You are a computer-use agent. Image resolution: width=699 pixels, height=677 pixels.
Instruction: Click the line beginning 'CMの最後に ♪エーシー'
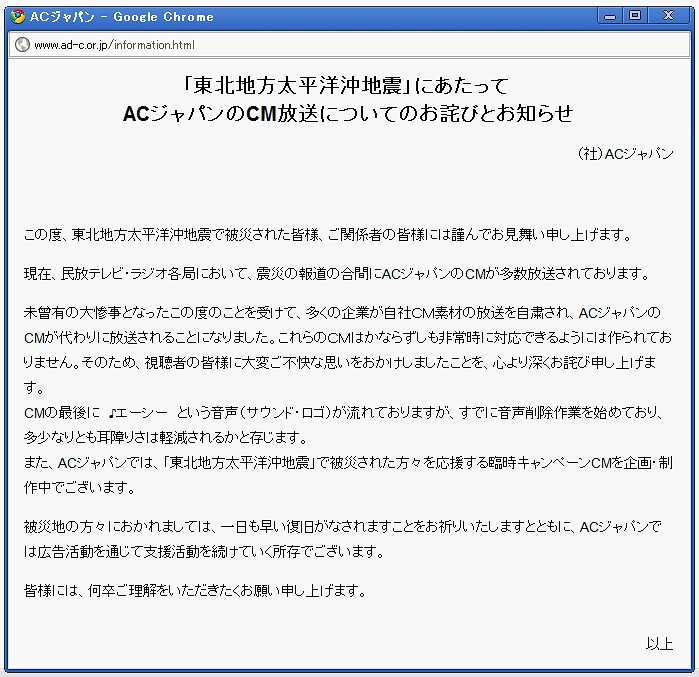[343, 413]
